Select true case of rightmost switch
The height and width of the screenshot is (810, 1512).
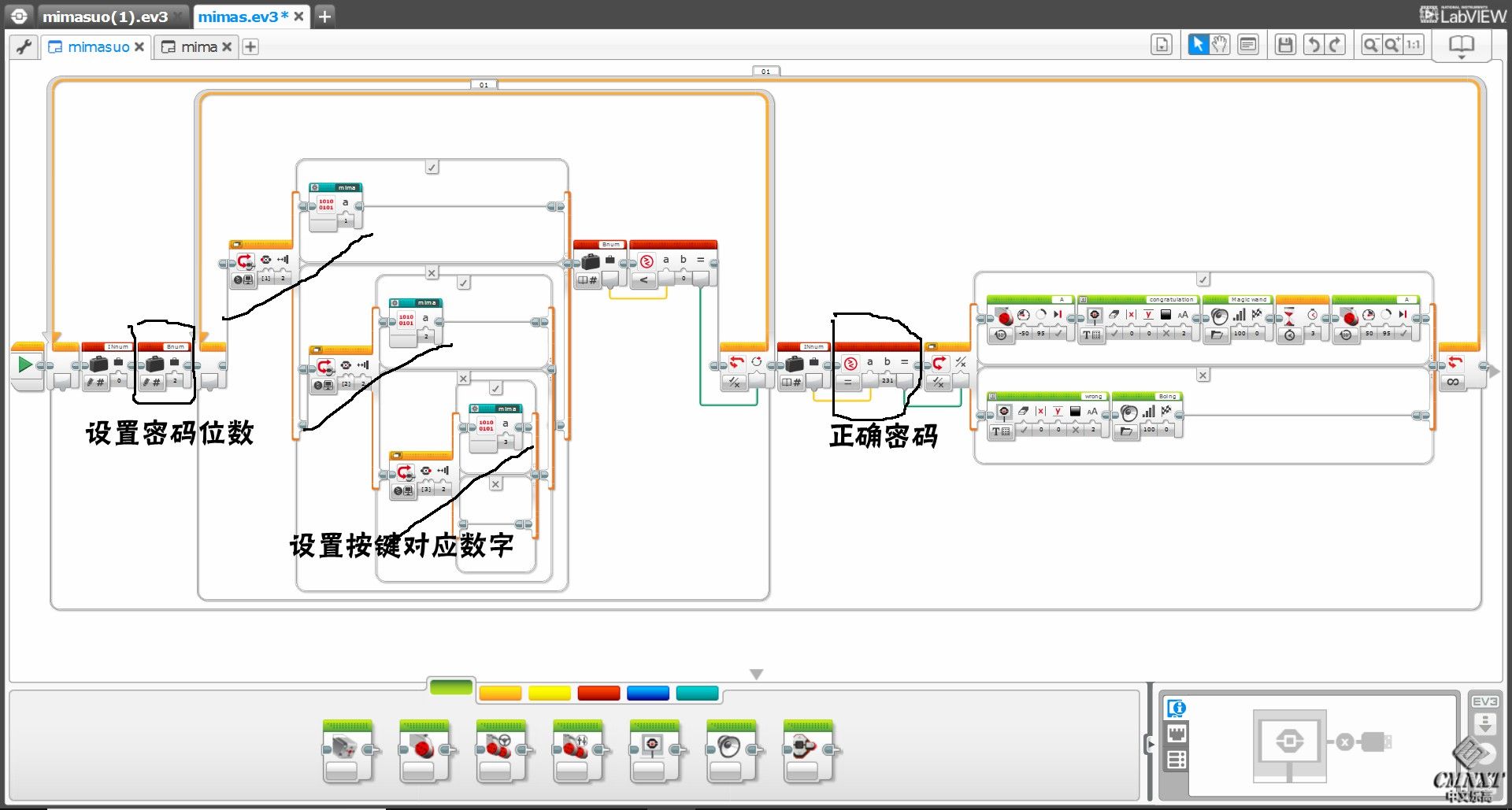(1203, 279)
